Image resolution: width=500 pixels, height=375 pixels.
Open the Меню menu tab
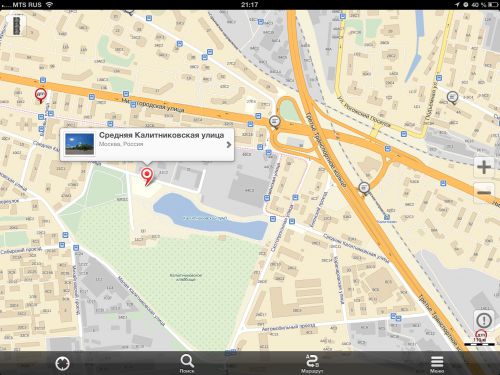437,364
